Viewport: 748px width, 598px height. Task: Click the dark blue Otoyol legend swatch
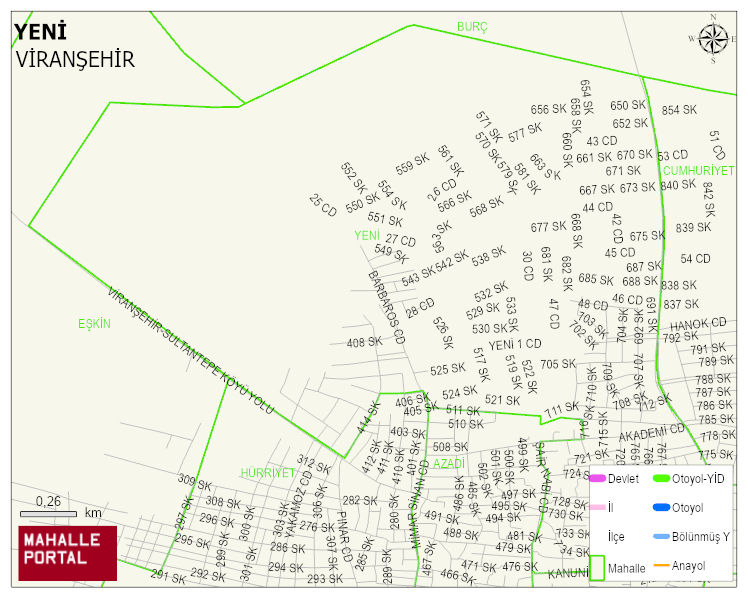(x=661, y=508)
